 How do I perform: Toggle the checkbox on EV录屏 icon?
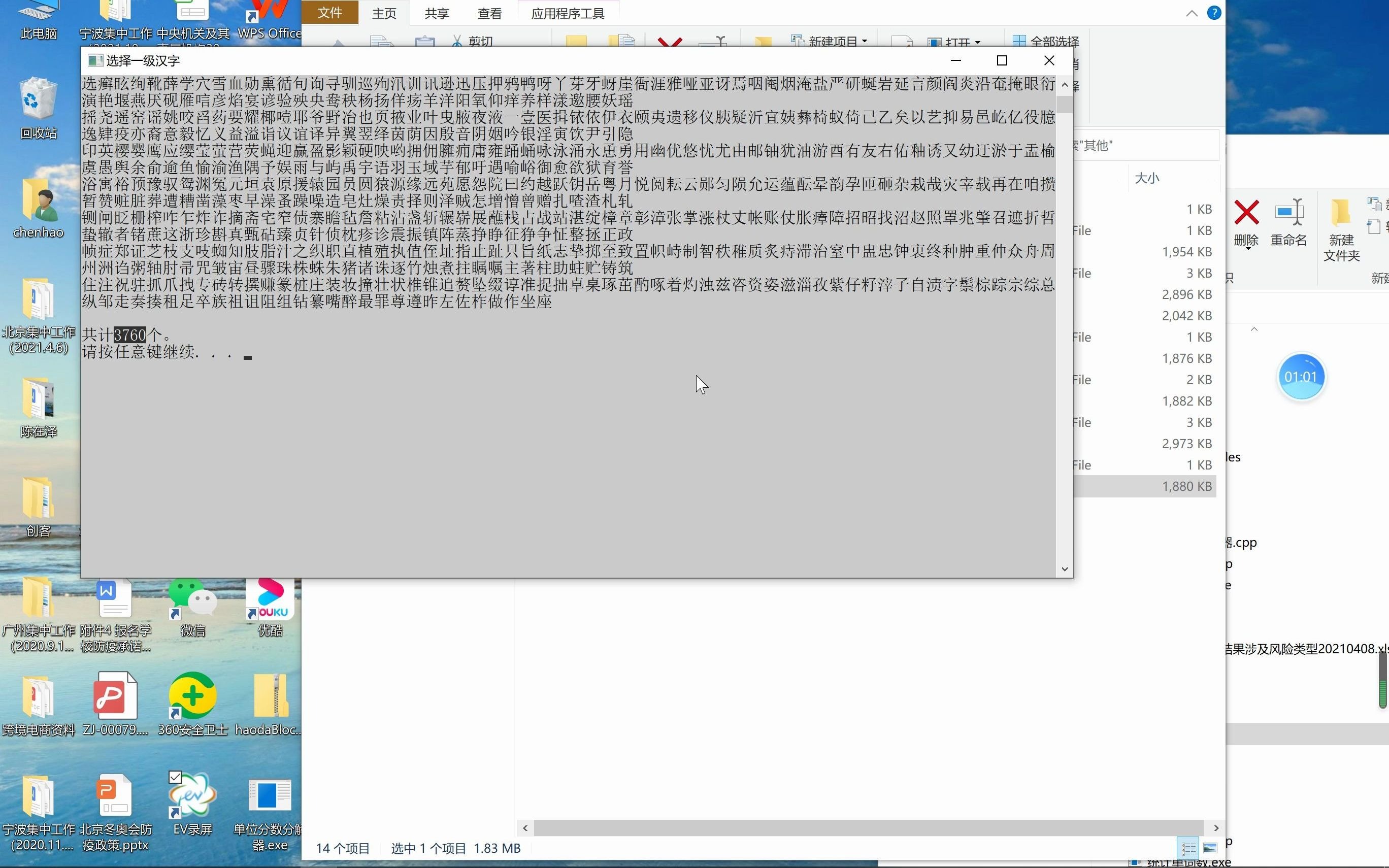tap(175, 777)
